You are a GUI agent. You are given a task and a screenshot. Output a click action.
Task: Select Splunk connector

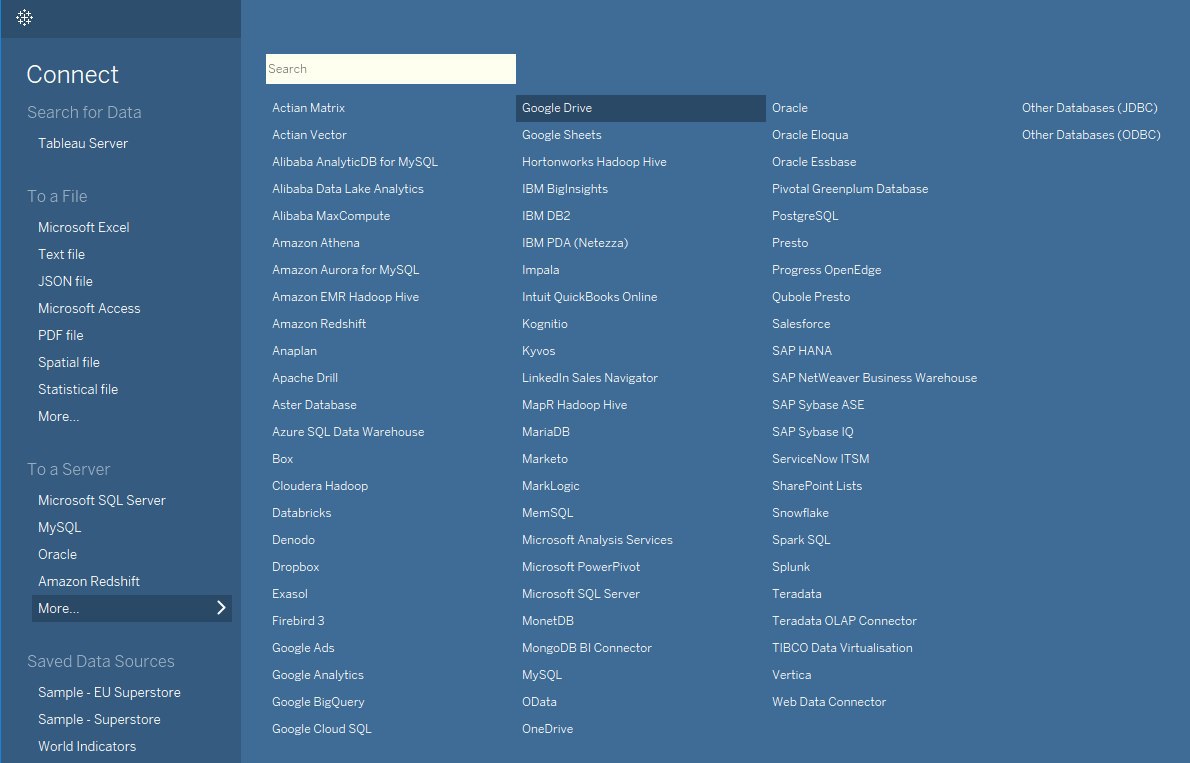pyautogui.click(x=791, y=567)
